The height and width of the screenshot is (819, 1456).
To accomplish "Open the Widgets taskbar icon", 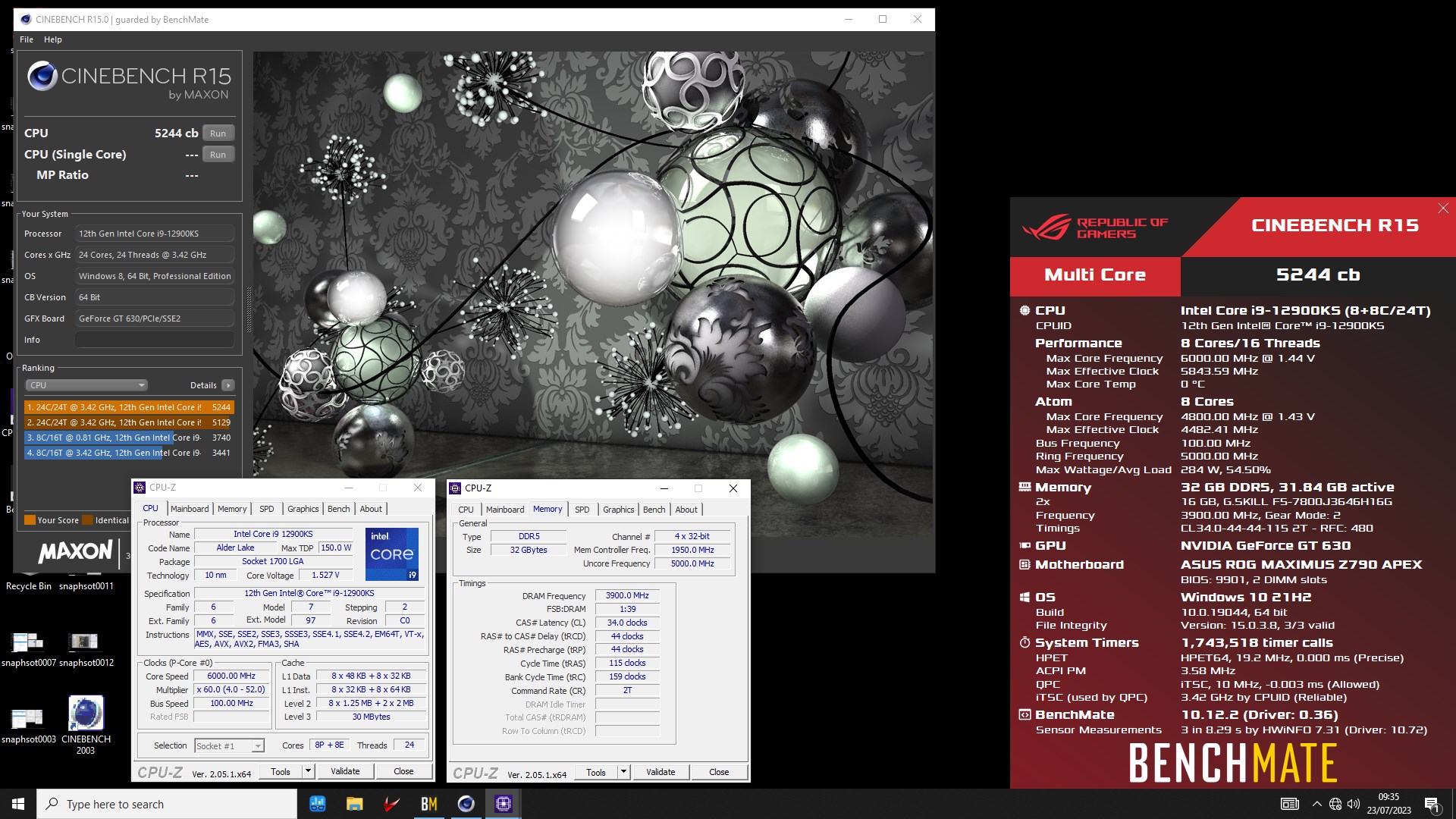I will (x=318, y=804).
